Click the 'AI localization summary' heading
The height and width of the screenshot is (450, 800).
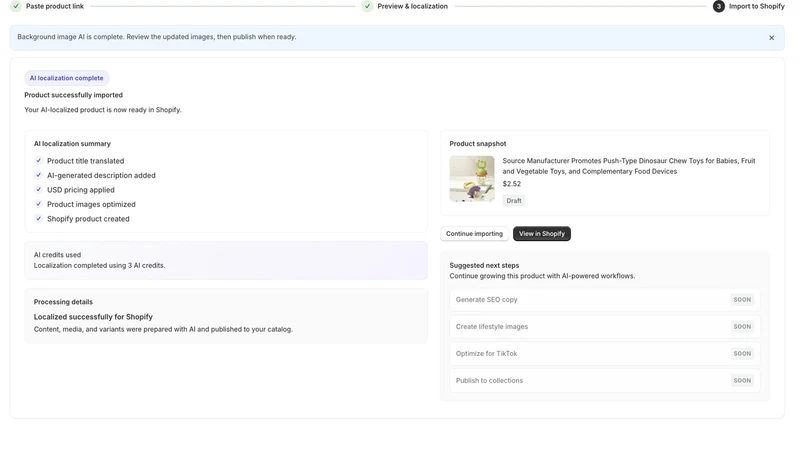click(72, 144)
